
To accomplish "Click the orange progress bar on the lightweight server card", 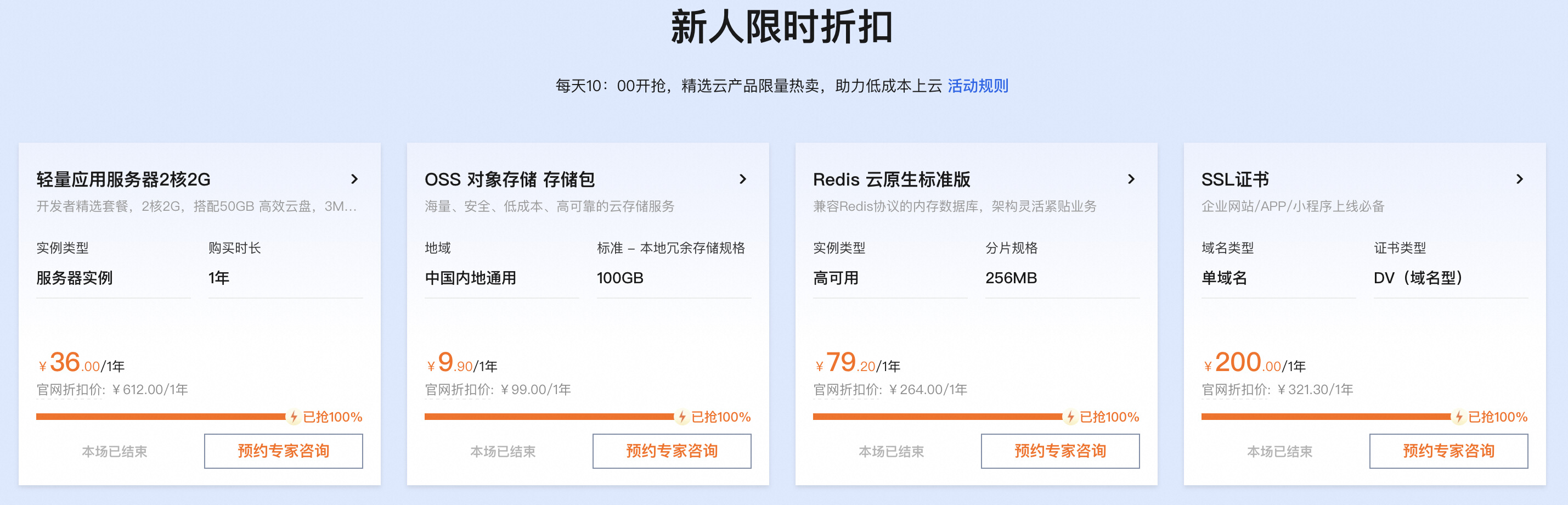I will pyautogui.click(x=161, y=417).
